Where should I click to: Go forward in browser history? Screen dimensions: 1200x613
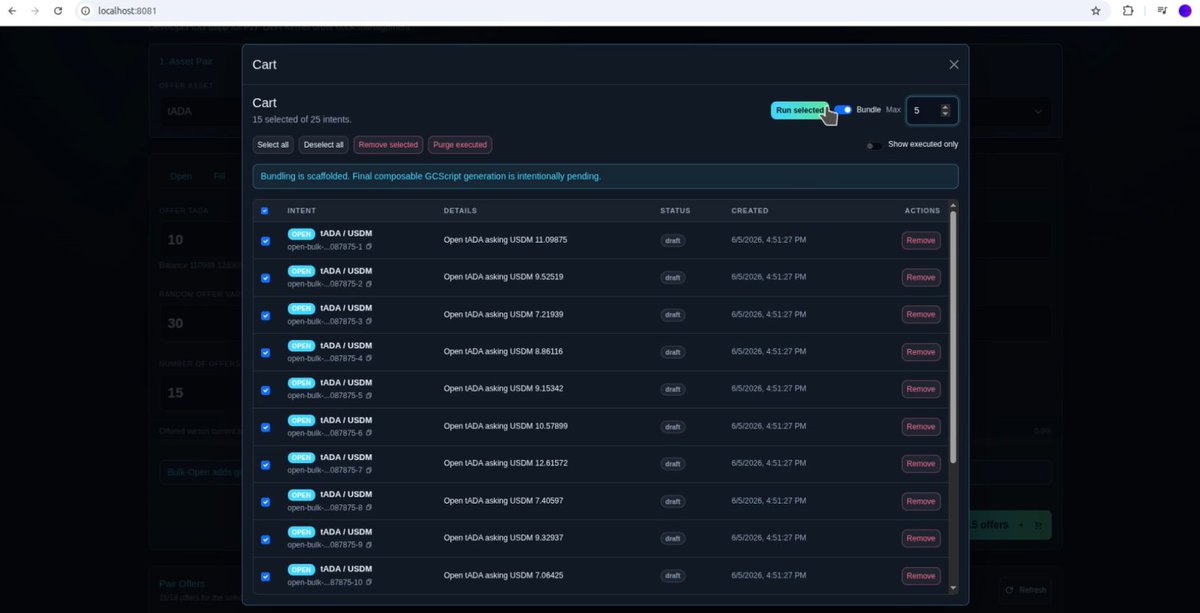35,11
